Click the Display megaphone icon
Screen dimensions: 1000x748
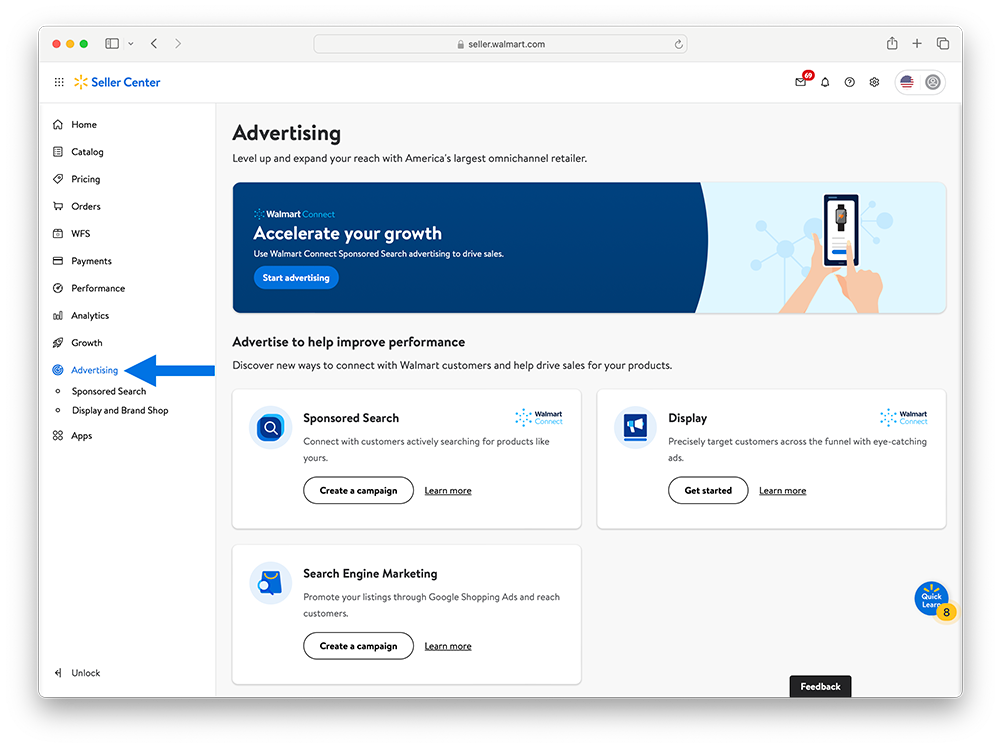(635, 427)
